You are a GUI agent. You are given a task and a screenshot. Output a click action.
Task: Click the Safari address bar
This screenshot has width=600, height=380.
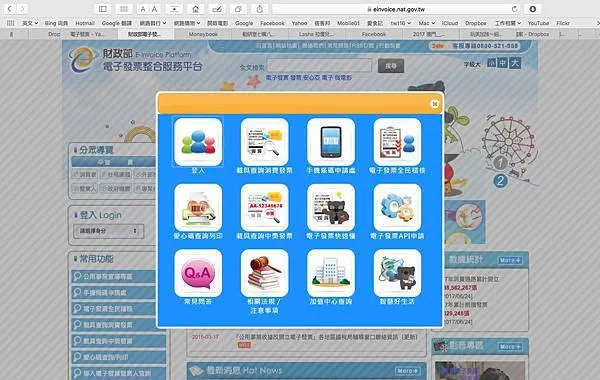(396, 9)
